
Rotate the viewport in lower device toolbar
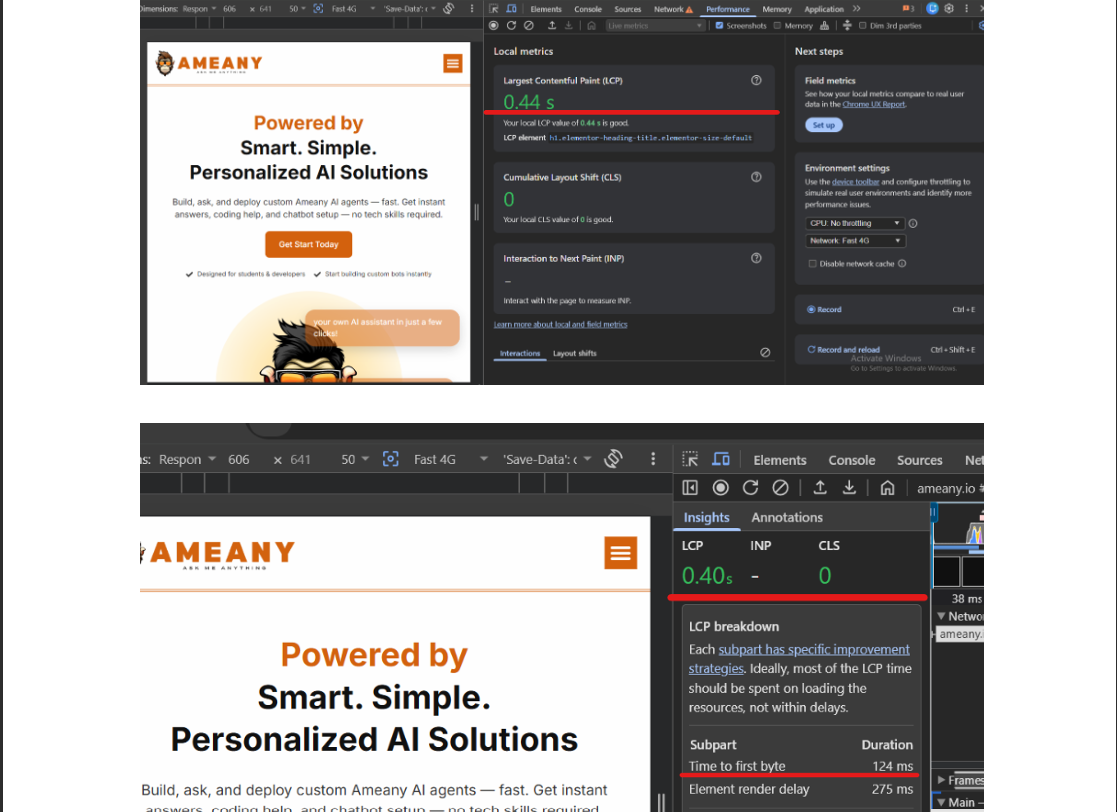point(613,459)
